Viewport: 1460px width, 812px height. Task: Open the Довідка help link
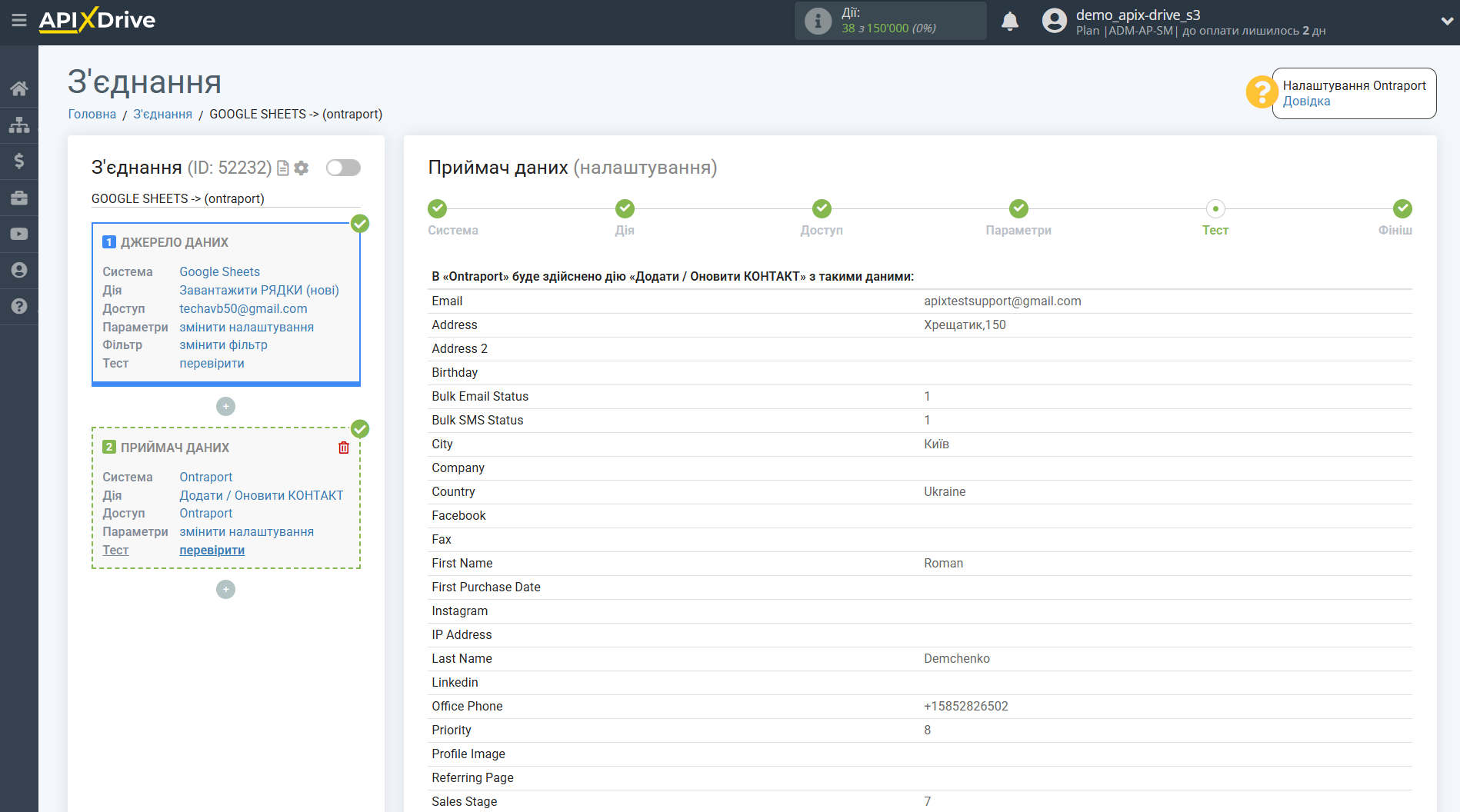[x=1306, y=101]
